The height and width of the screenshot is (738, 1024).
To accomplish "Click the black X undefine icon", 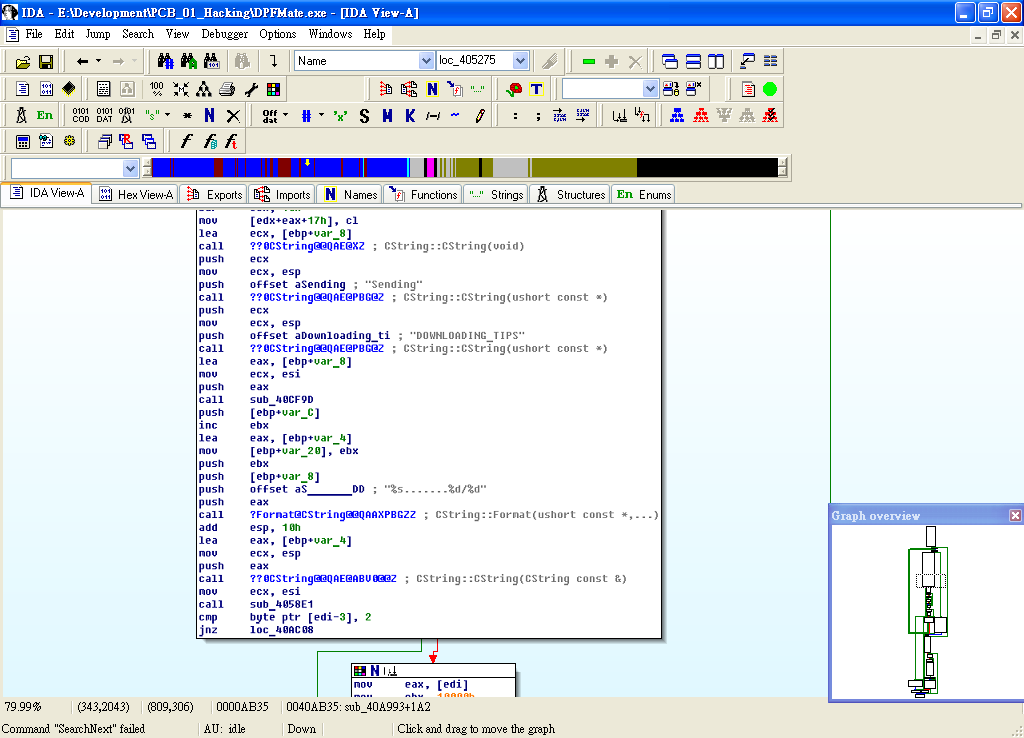I will click(233, 116).
